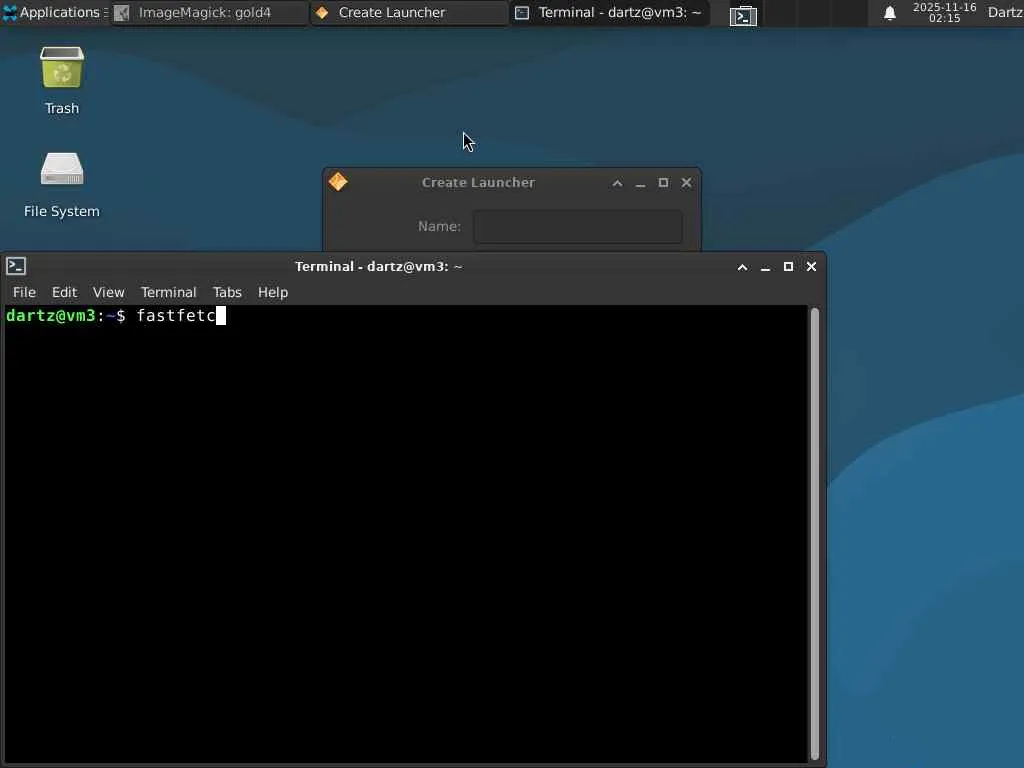This screenshot has width=1024, height=768.
Task: Click the Name input field in Create Launcher
Action: click(x=577, y=226)
